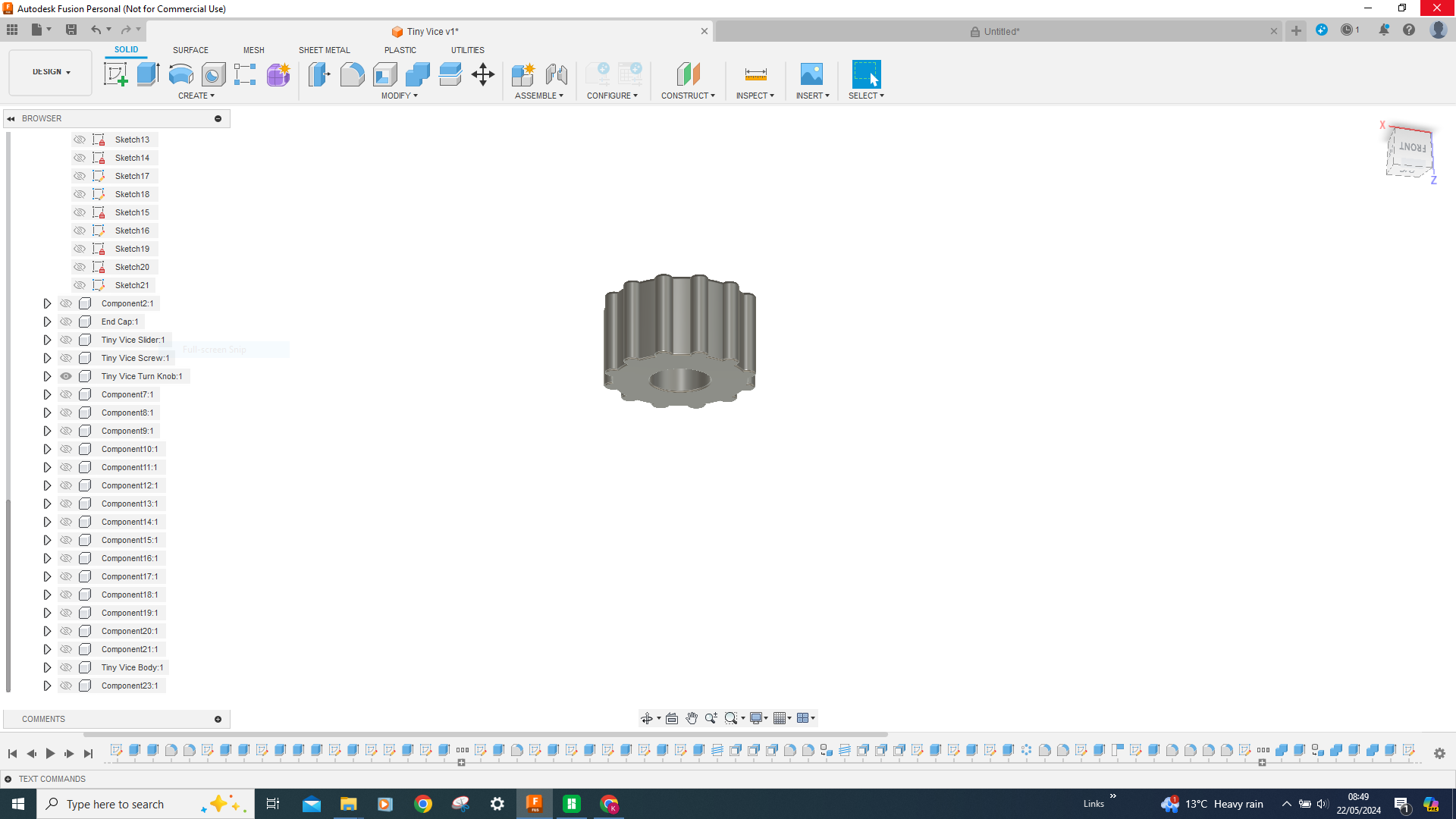Screen dimensions: 1456x819
Task: Click the ViewCube FRONT face
Action: (x=1411, y=148)
